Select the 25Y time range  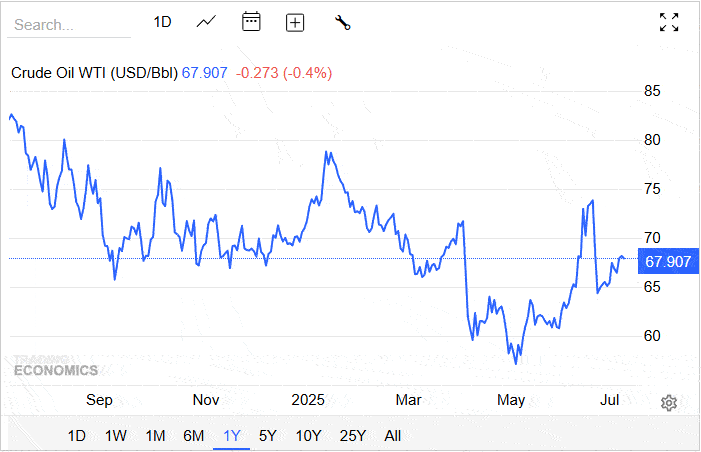coord(352,435)
